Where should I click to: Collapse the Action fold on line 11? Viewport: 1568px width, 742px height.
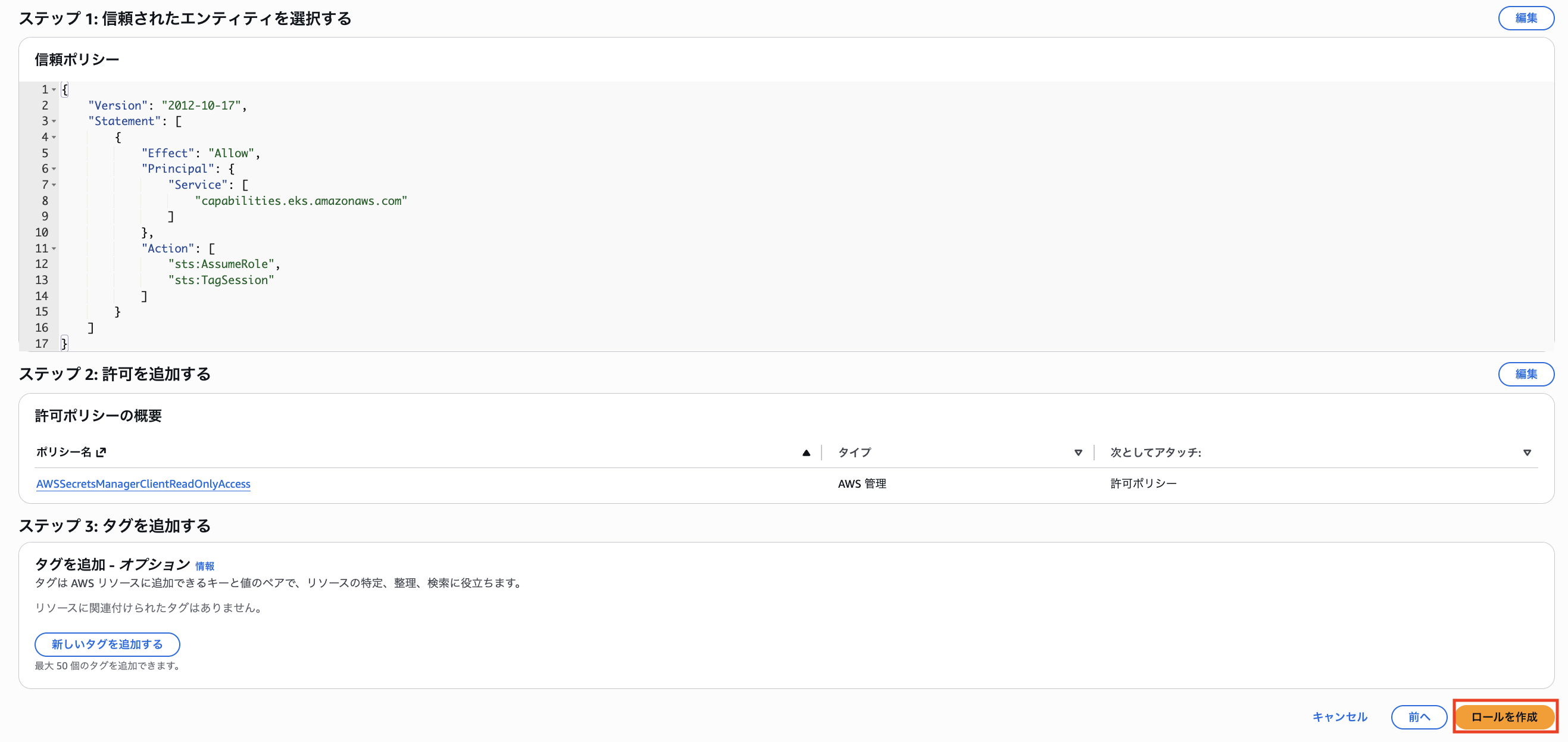tap(54, 248)
